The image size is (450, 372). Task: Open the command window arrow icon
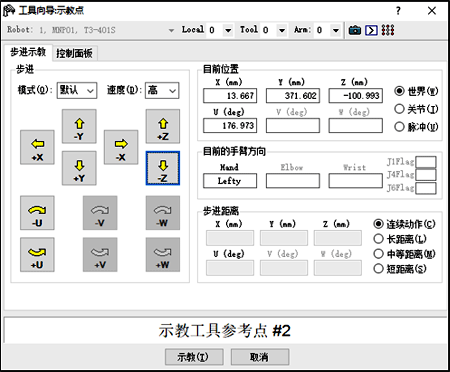tap(371, 30)
